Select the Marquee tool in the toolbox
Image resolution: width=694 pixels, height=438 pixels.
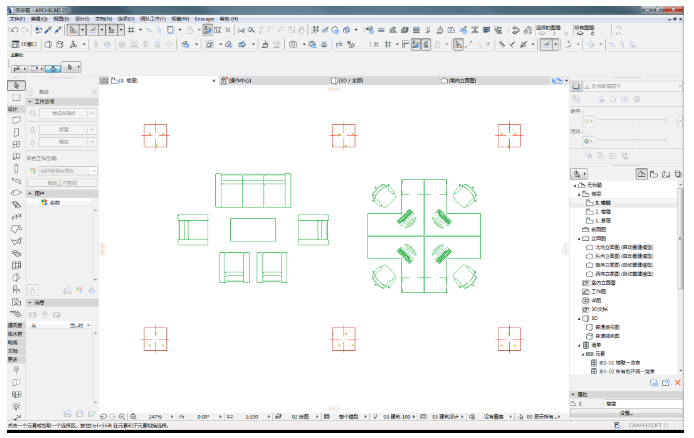click(x=16, y=98)
